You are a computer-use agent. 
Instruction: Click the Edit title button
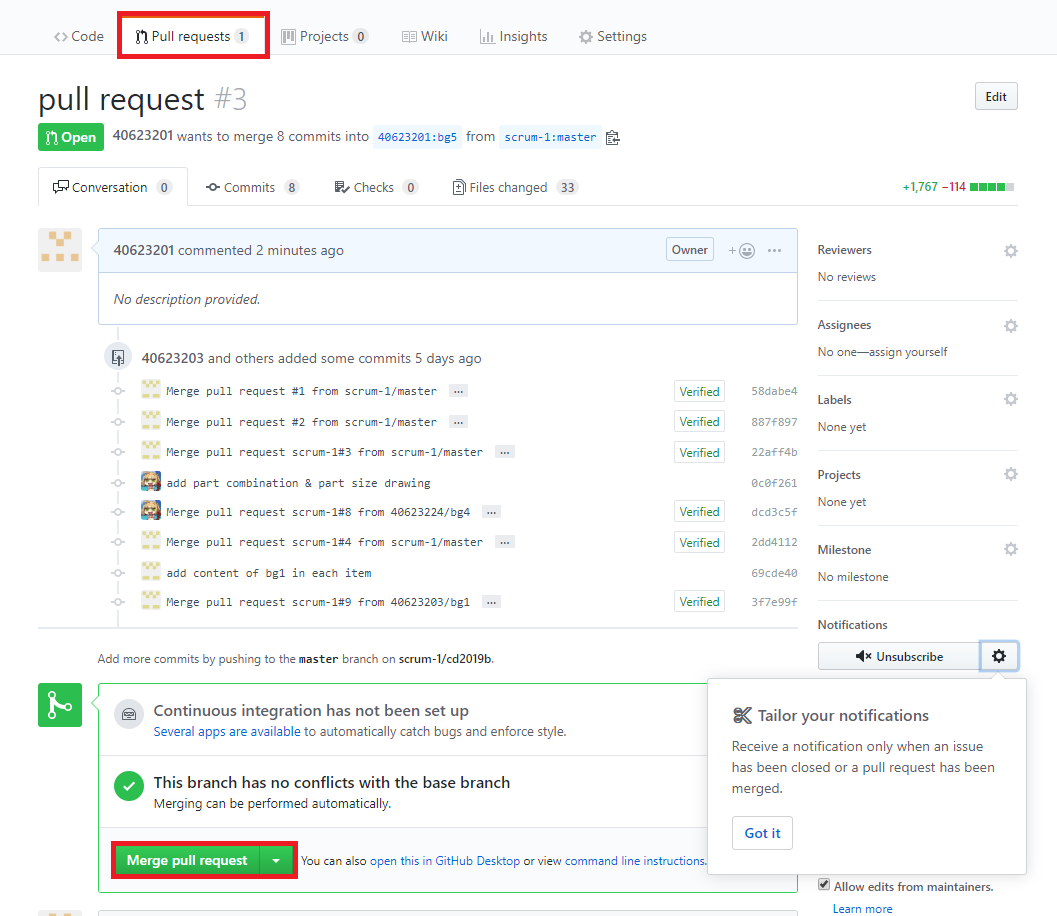click(996, 96)
